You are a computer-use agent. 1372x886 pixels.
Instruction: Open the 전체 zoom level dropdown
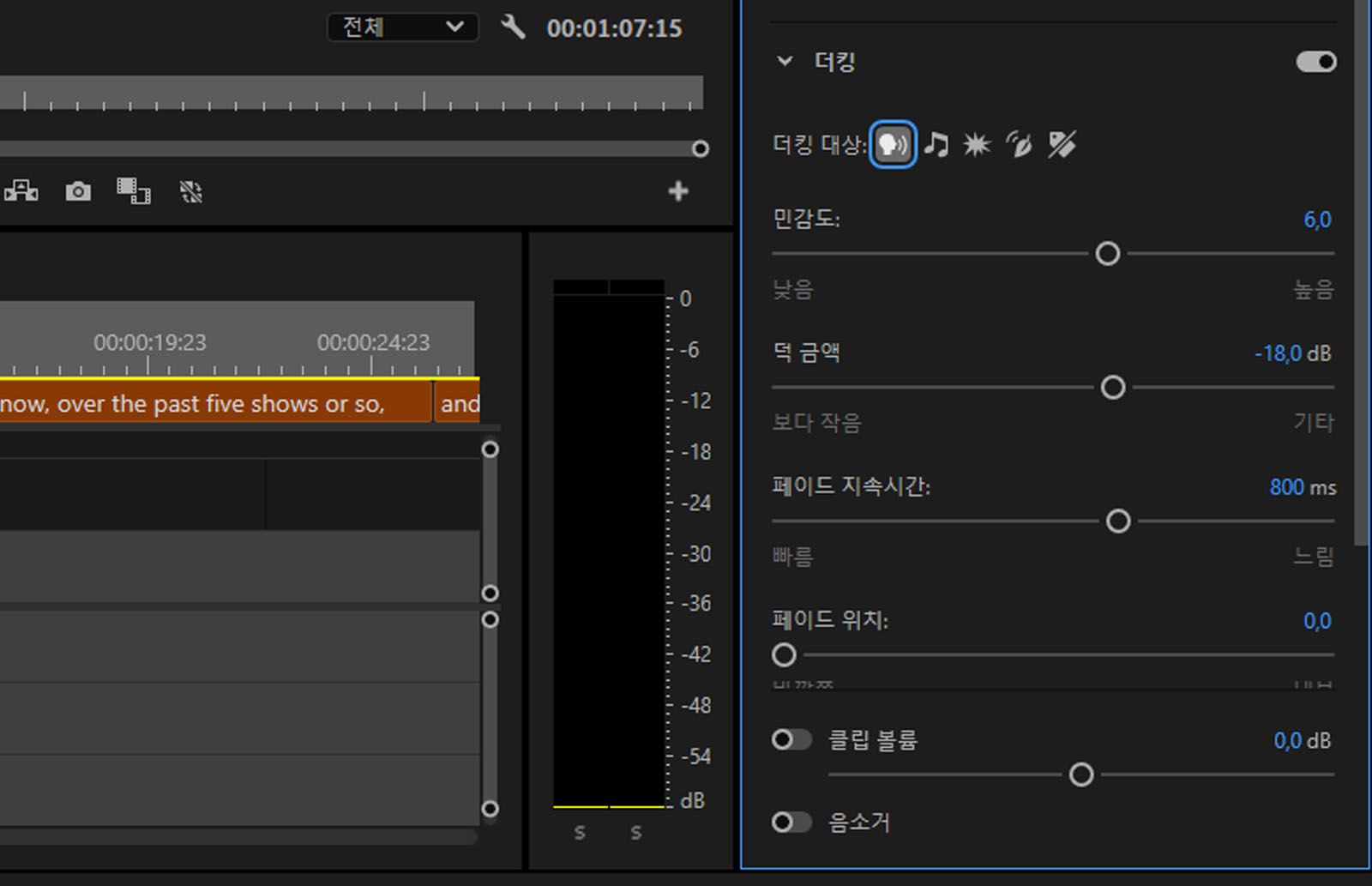403,27
